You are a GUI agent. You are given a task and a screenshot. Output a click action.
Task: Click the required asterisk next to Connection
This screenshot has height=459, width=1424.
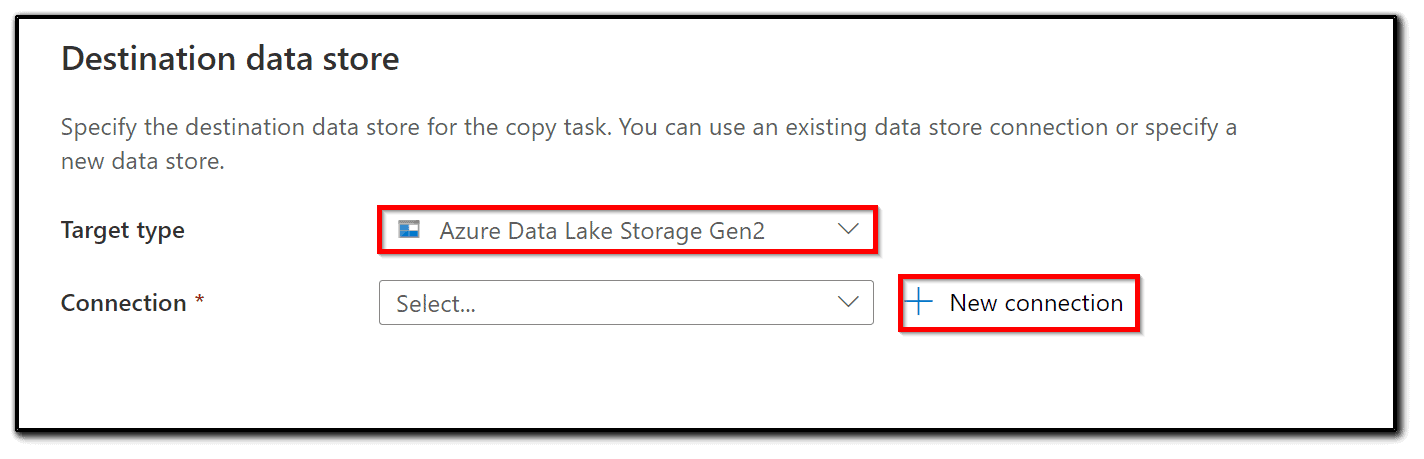click(200, 302)
